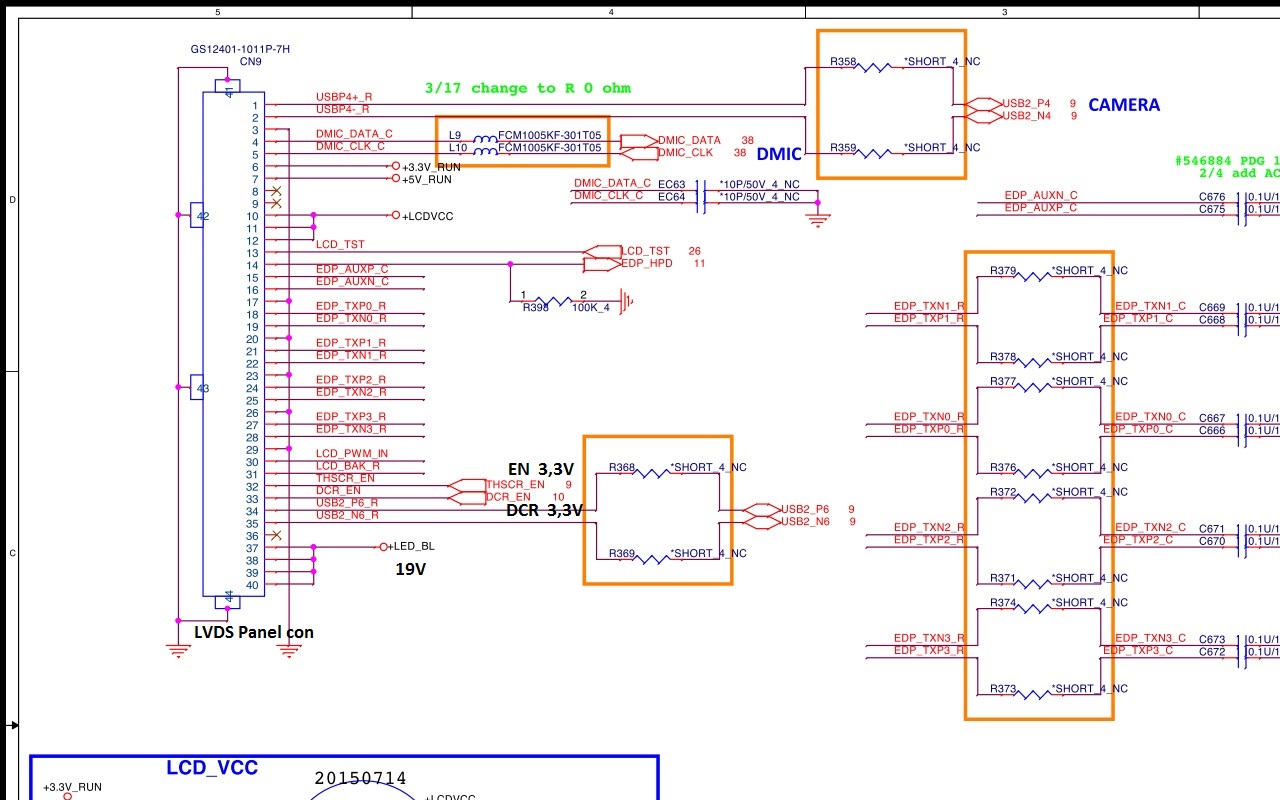Select the USB2_P4 port label
The height and width of the screenshot is (800, 1280).
pos(1027,103)
